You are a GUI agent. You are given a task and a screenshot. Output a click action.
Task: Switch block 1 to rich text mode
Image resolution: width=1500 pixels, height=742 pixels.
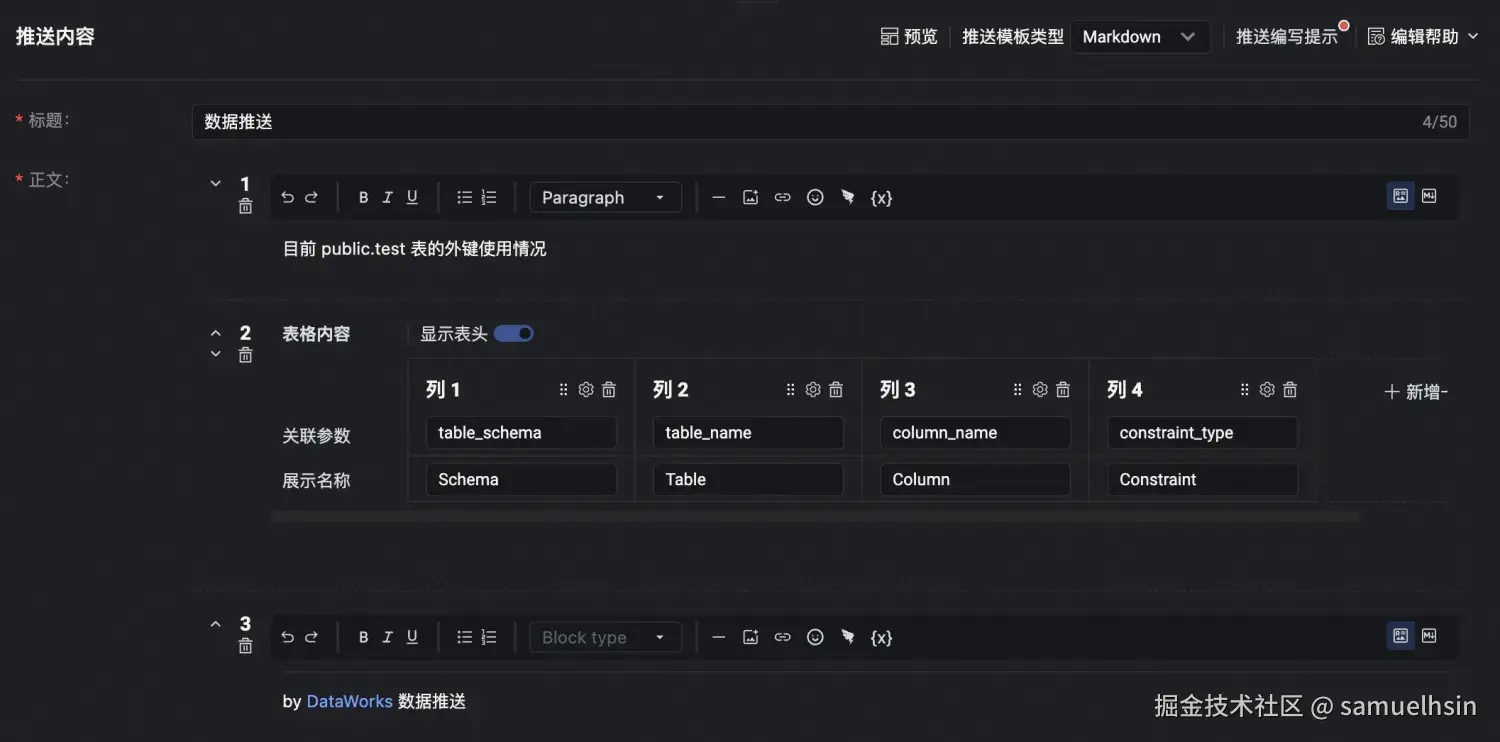1401,196
